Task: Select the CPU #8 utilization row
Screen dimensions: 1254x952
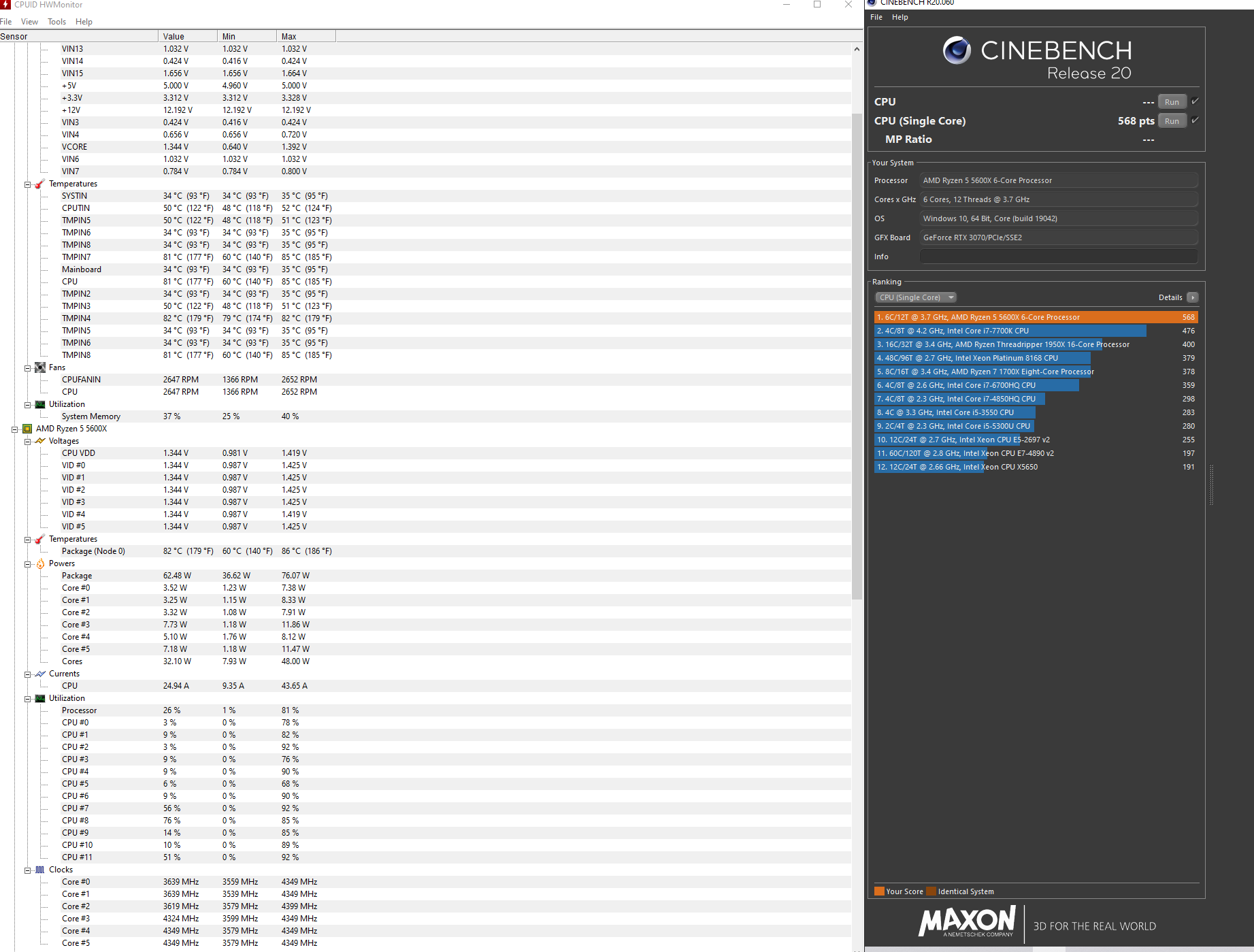Action: pyautogui.click(x=426, y=821)
